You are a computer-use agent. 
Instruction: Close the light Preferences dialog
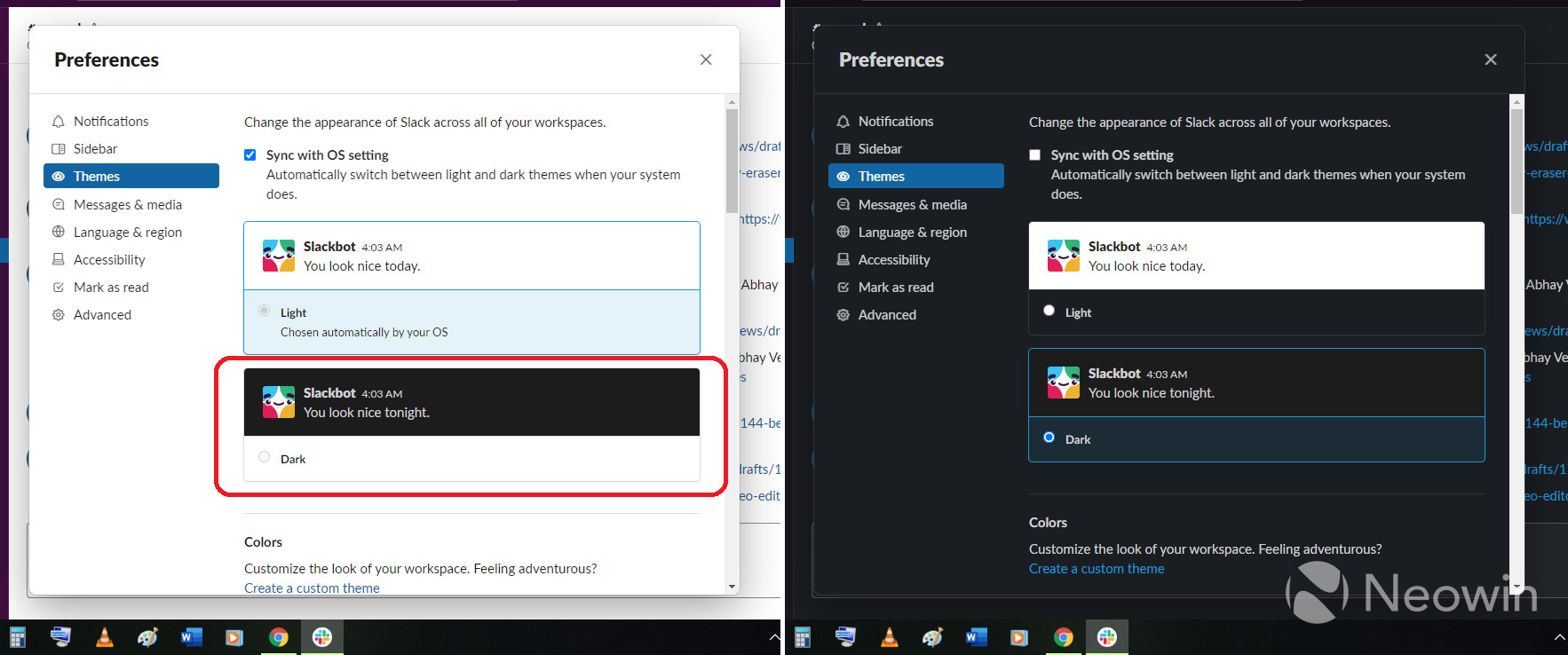[706, 59]
